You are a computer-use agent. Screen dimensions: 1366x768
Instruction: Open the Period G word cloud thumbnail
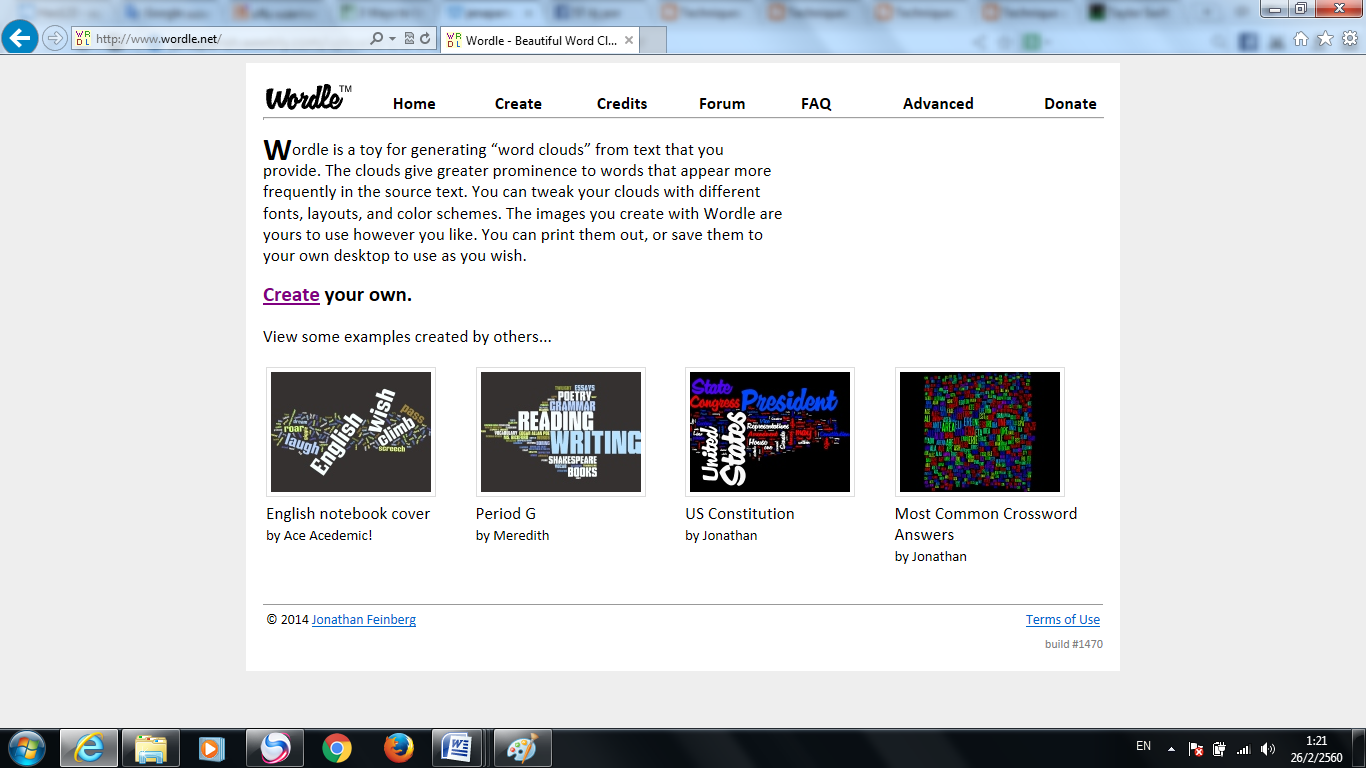(561, 432)
